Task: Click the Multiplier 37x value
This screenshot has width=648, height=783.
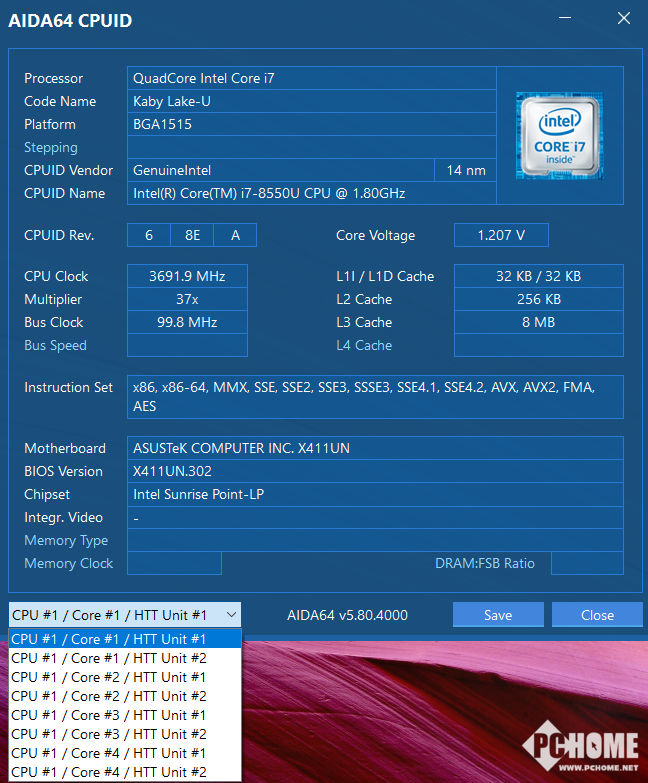Action: point(187,299)
